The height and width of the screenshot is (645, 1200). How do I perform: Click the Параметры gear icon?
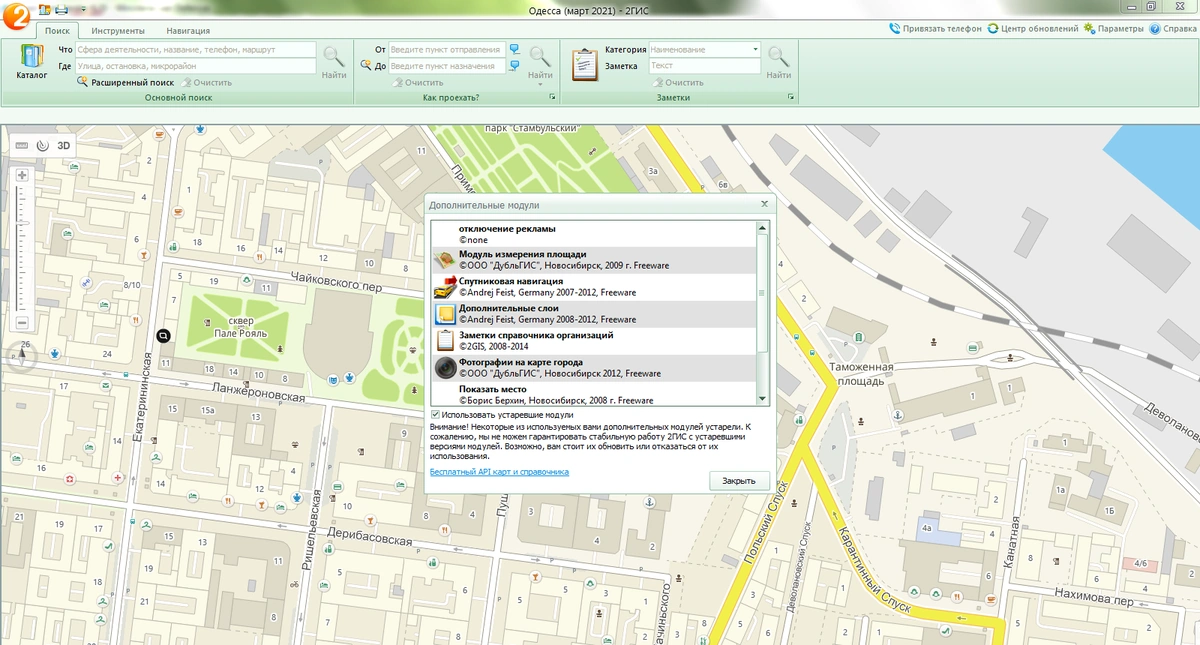tap(1089, 29)
